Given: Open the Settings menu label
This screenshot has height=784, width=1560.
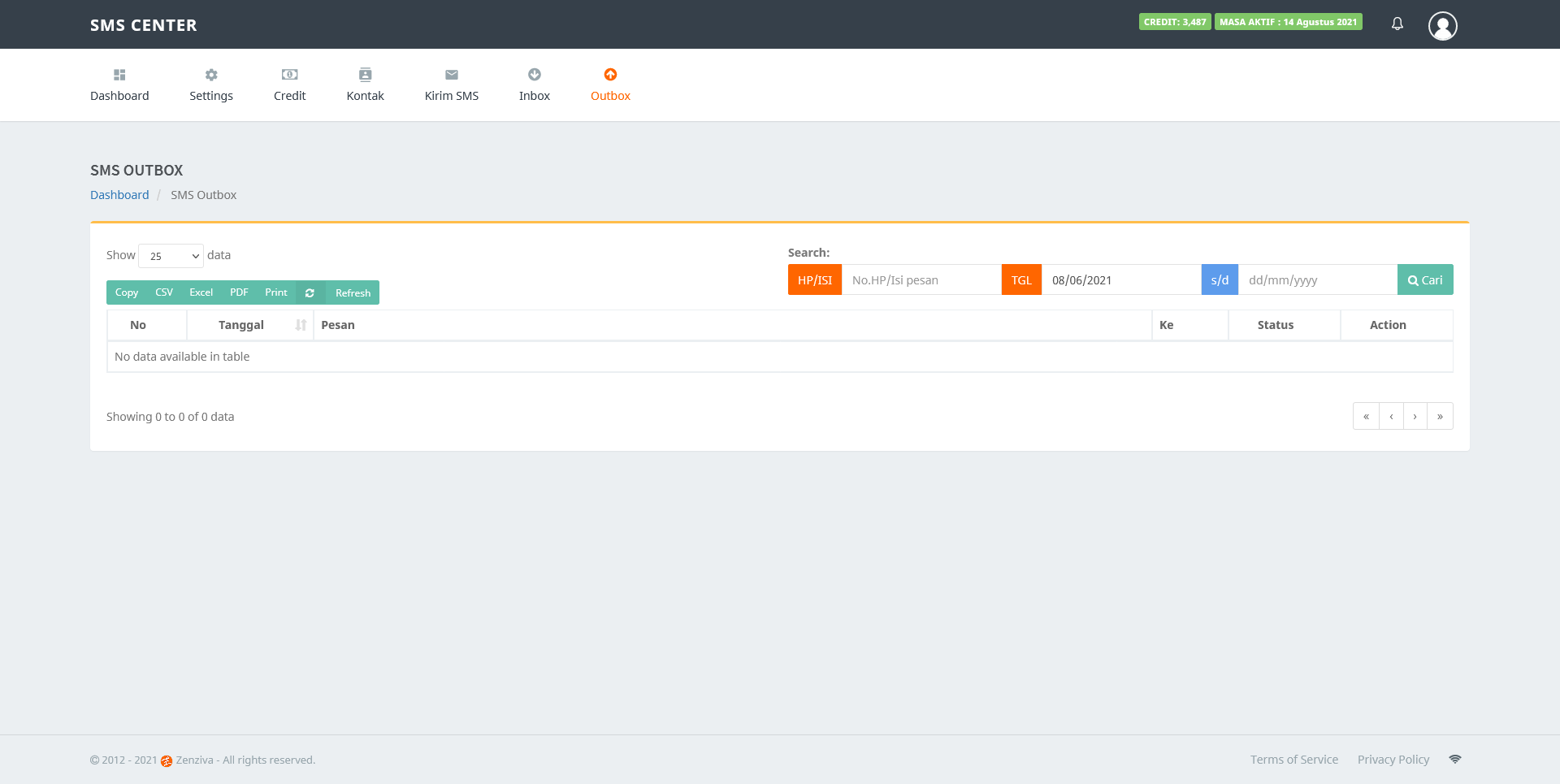Looking at the screenshot, I should pyautogui.click(x=211, y=96).
